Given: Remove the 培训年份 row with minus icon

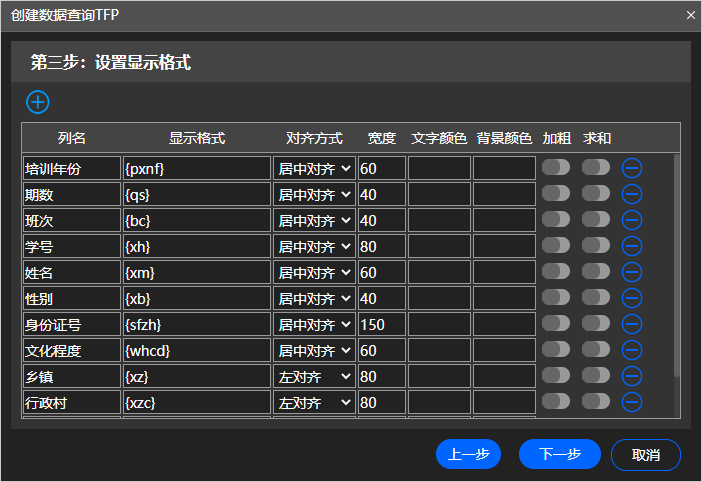Looking at the screenshot, I should tap(632, 168).
